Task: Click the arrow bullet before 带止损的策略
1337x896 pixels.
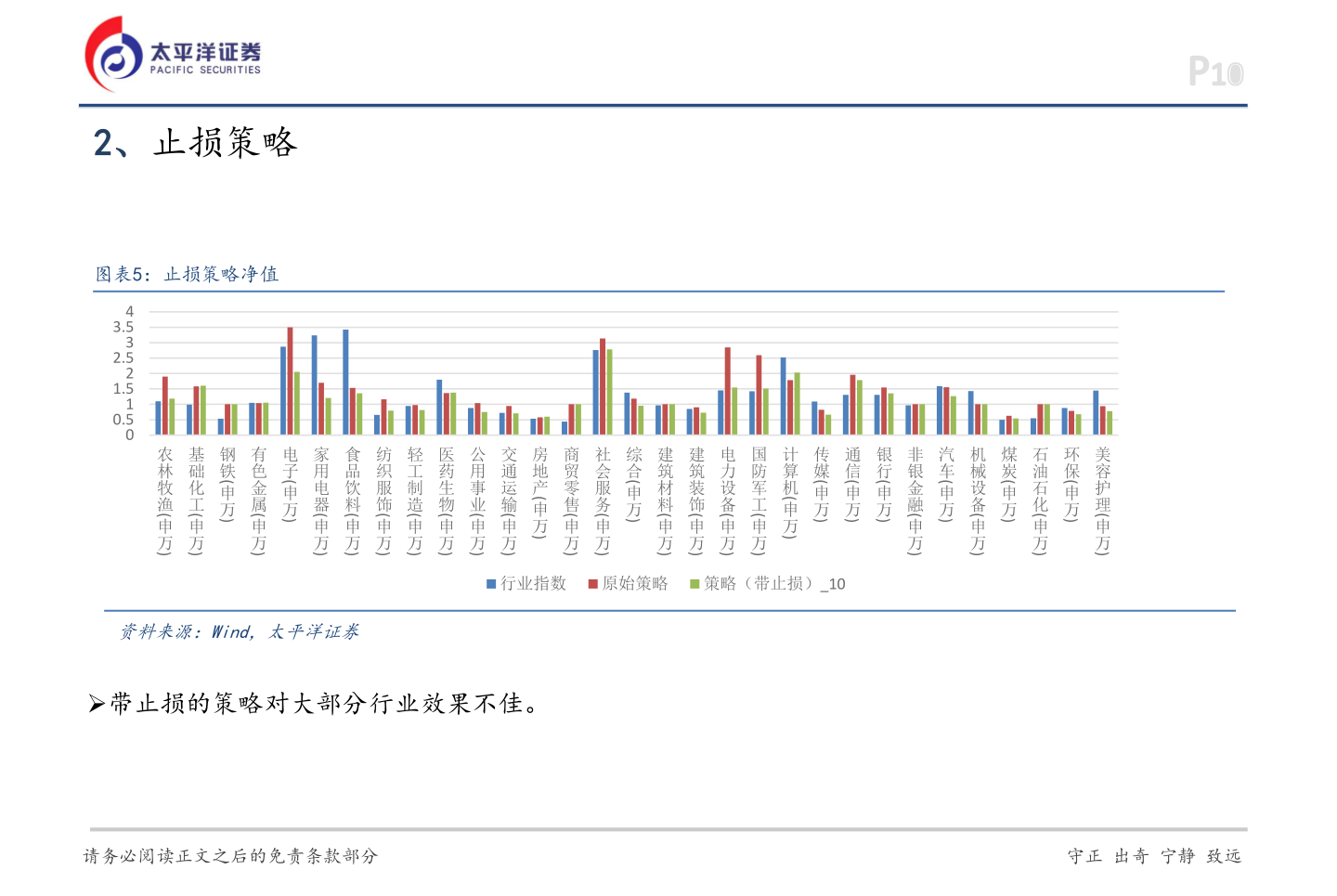Action: coord(97,704)
